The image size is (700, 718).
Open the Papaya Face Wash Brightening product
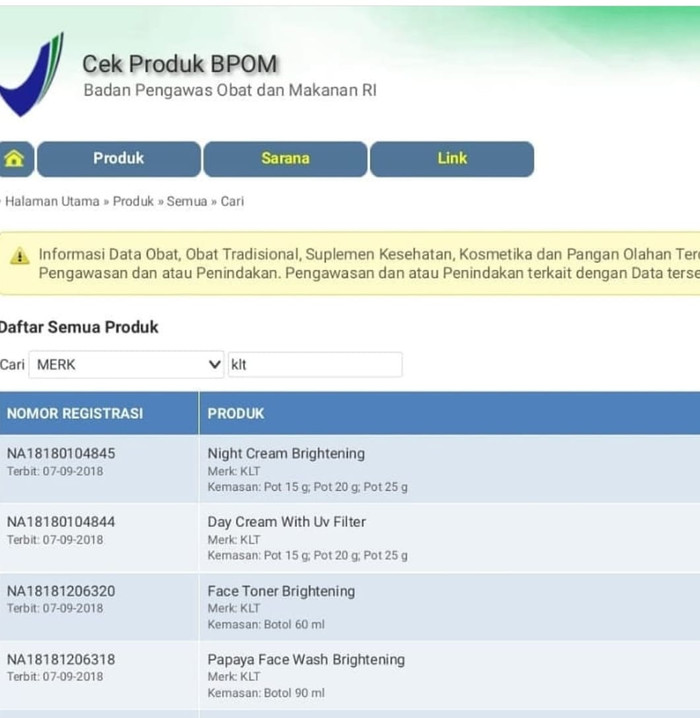point(306,659)
